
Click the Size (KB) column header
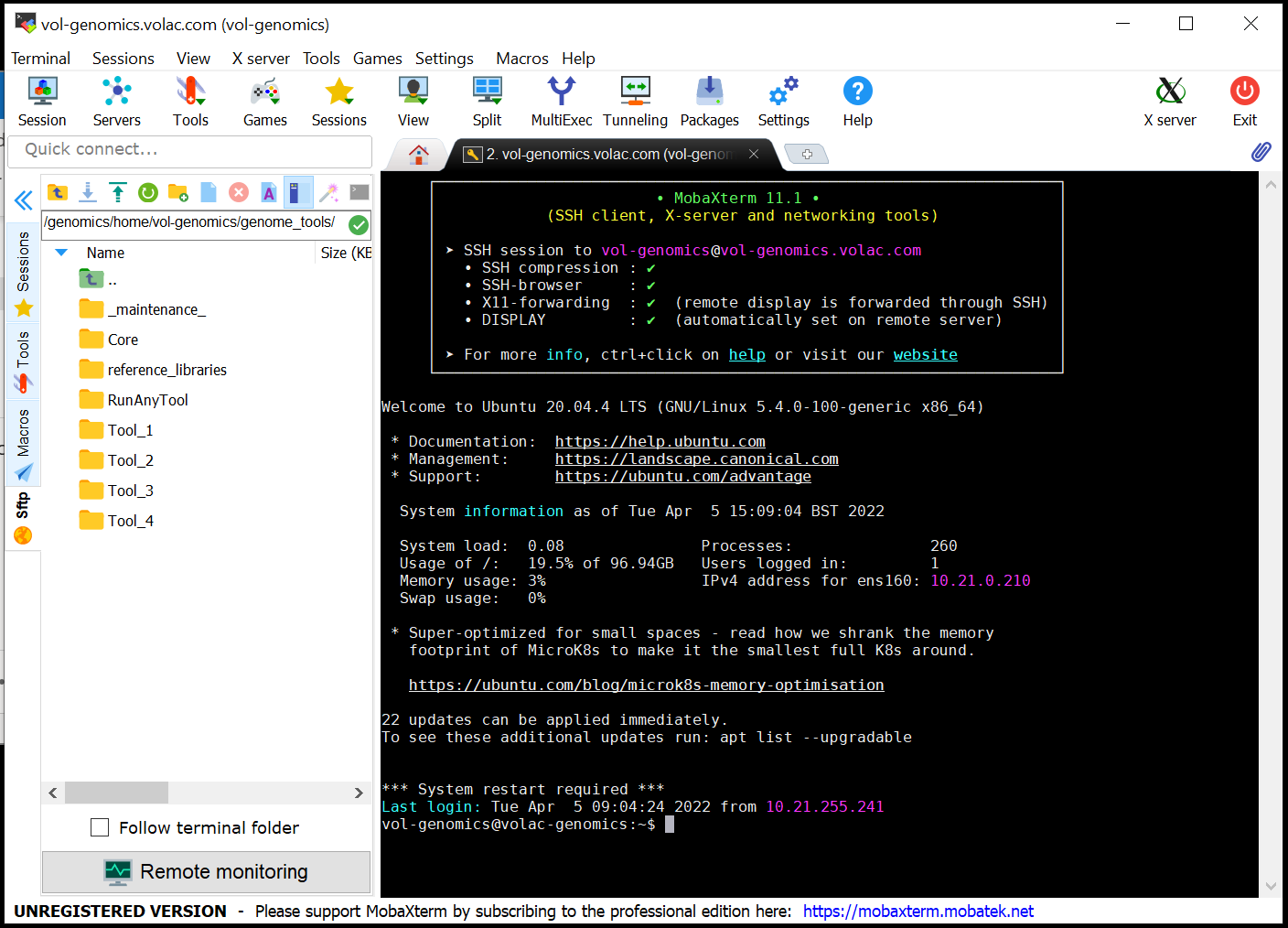point(346,253)
